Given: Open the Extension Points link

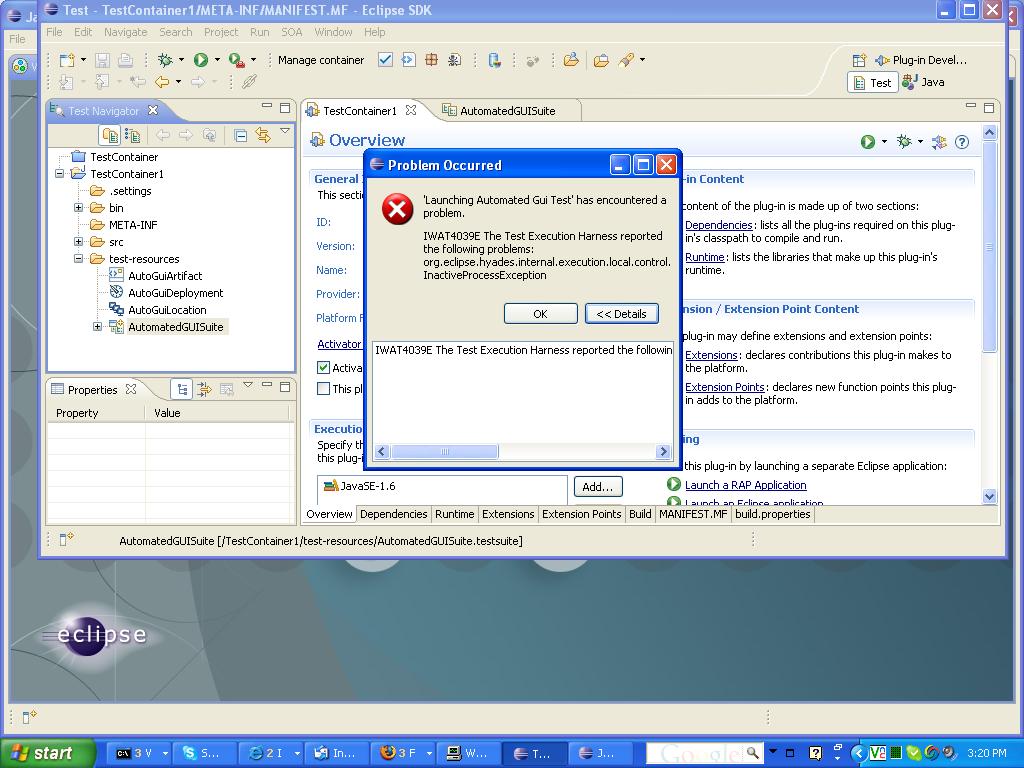Looking at the screenshot, I should coord(724,387).
